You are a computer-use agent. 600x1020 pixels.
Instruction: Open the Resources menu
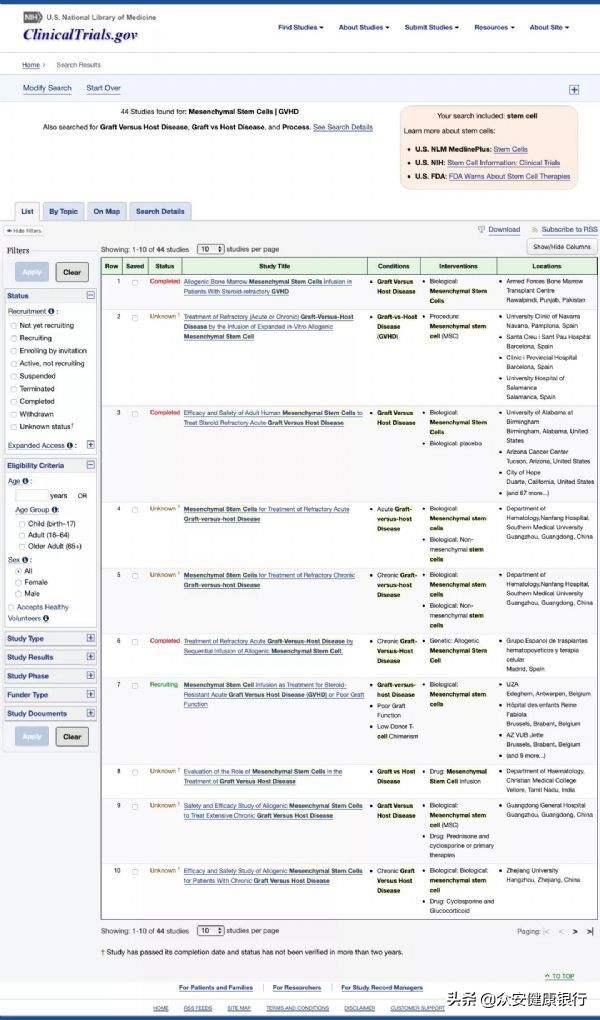point(494,27)
